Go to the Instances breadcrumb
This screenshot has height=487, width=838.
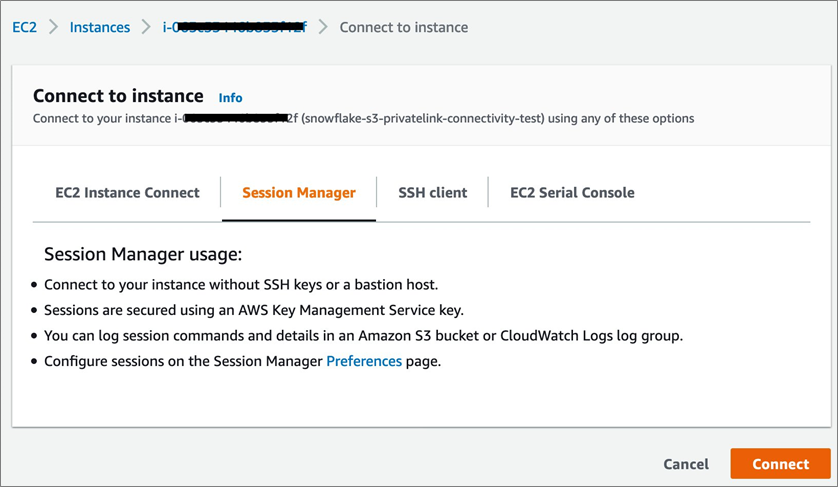coord(100,27)
